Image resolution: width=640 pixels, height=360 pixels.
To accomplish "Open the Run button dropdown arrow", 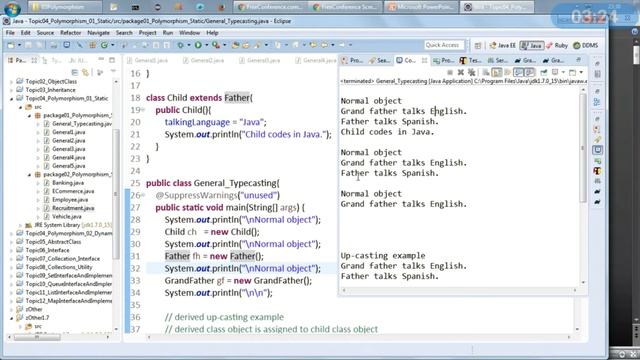I will pos(206,45).
